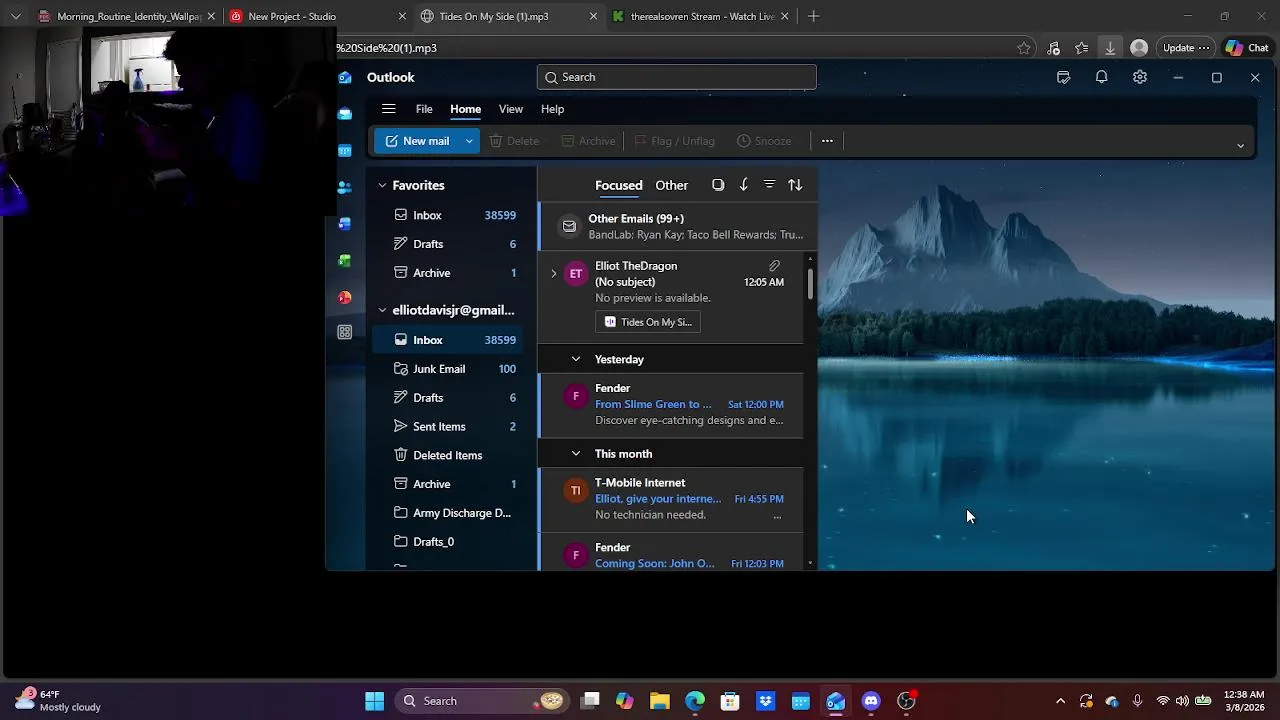The height and width of the screenshot is (720, 1280).
Task: Open the message list filter icon
Action: (x=769, y=185)
